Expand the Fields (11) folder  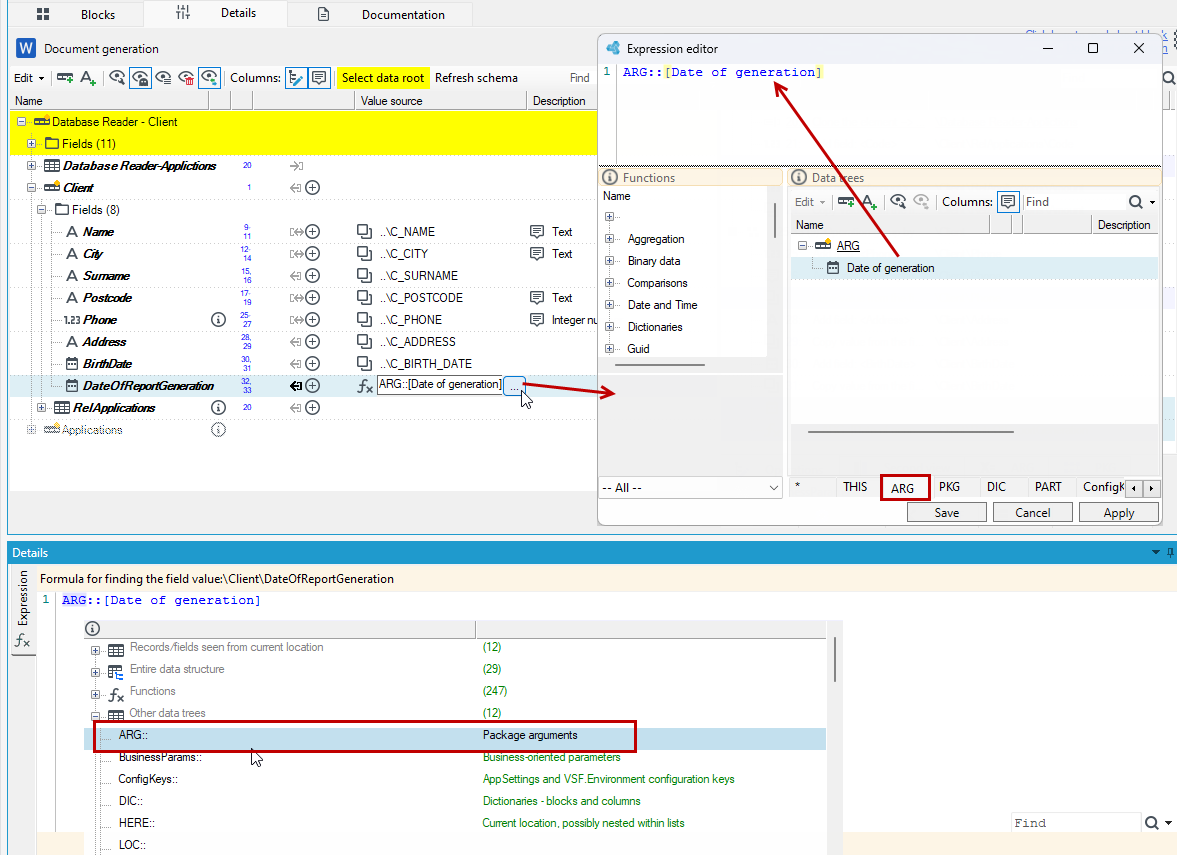point(32,143)
